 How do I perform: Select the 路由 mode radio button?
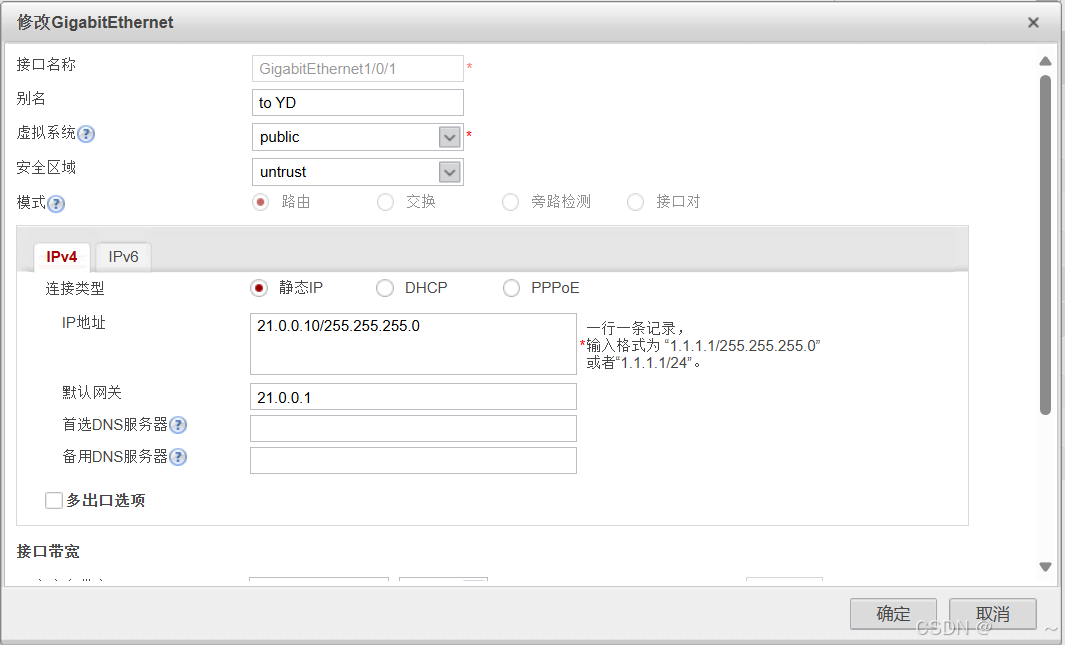[x=260, y=202]
